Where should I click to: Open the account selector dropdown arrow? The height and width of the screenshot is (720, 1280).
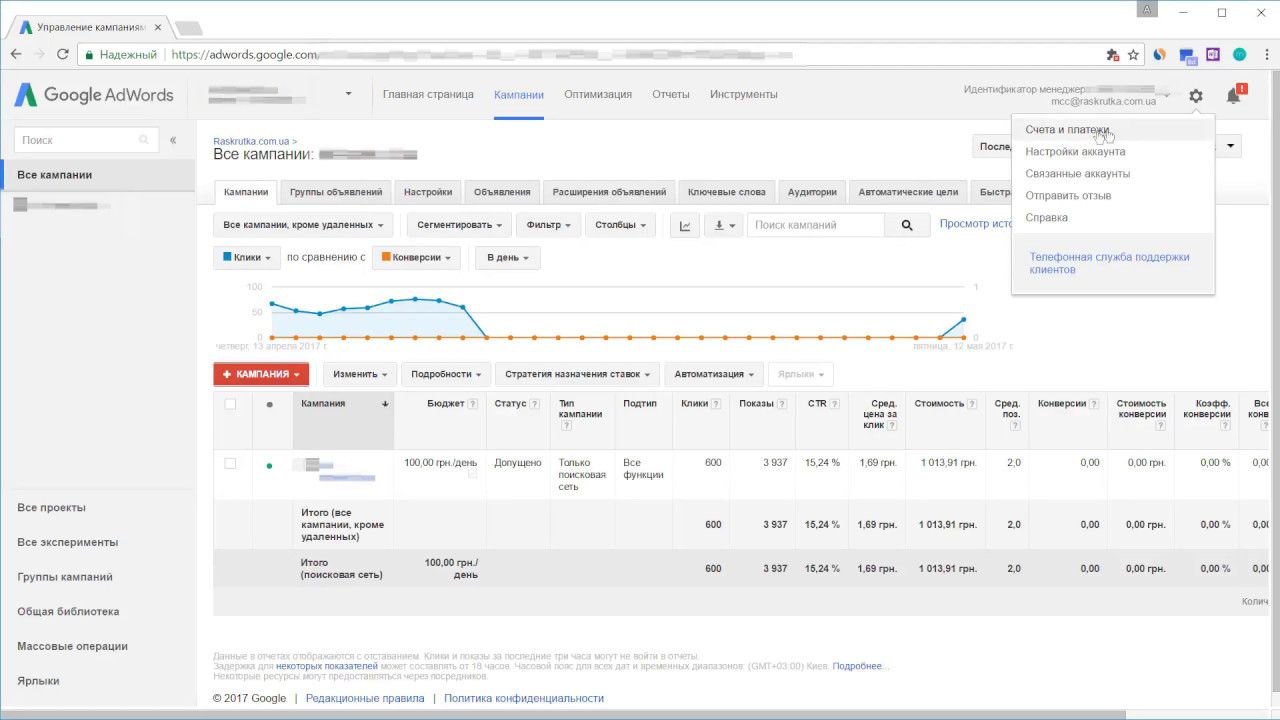pos(348,94)
